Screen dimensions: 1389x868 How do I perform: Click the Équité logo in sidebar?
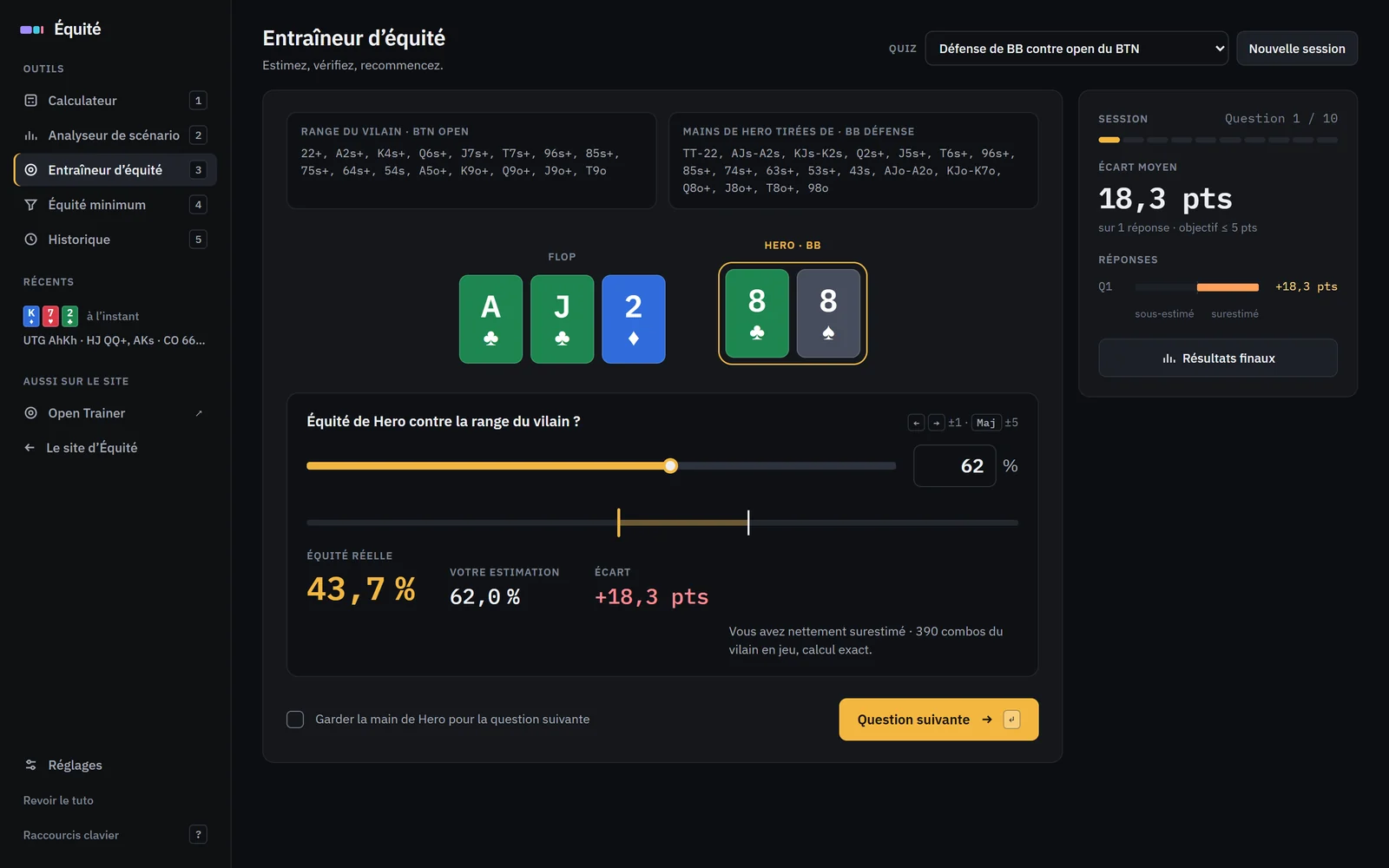click(x=61, y=29)
